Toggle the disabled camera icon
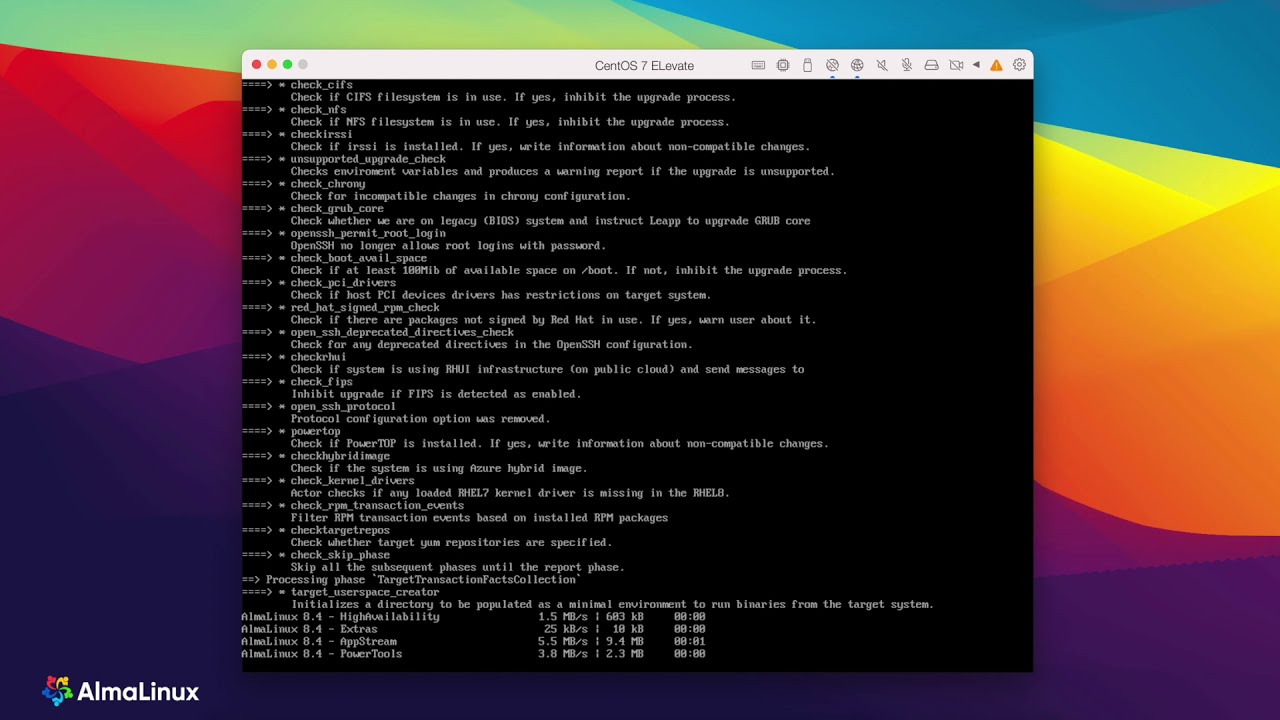This screenshot has height=720, width=1280. pyautogui.click(x=956, y=65)
